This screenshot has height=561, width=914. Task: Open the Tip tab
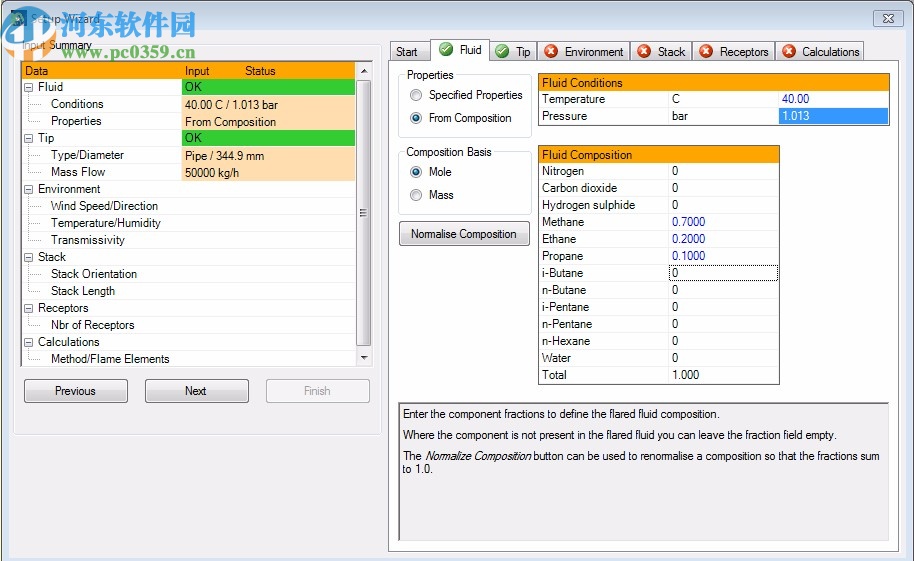513,52
